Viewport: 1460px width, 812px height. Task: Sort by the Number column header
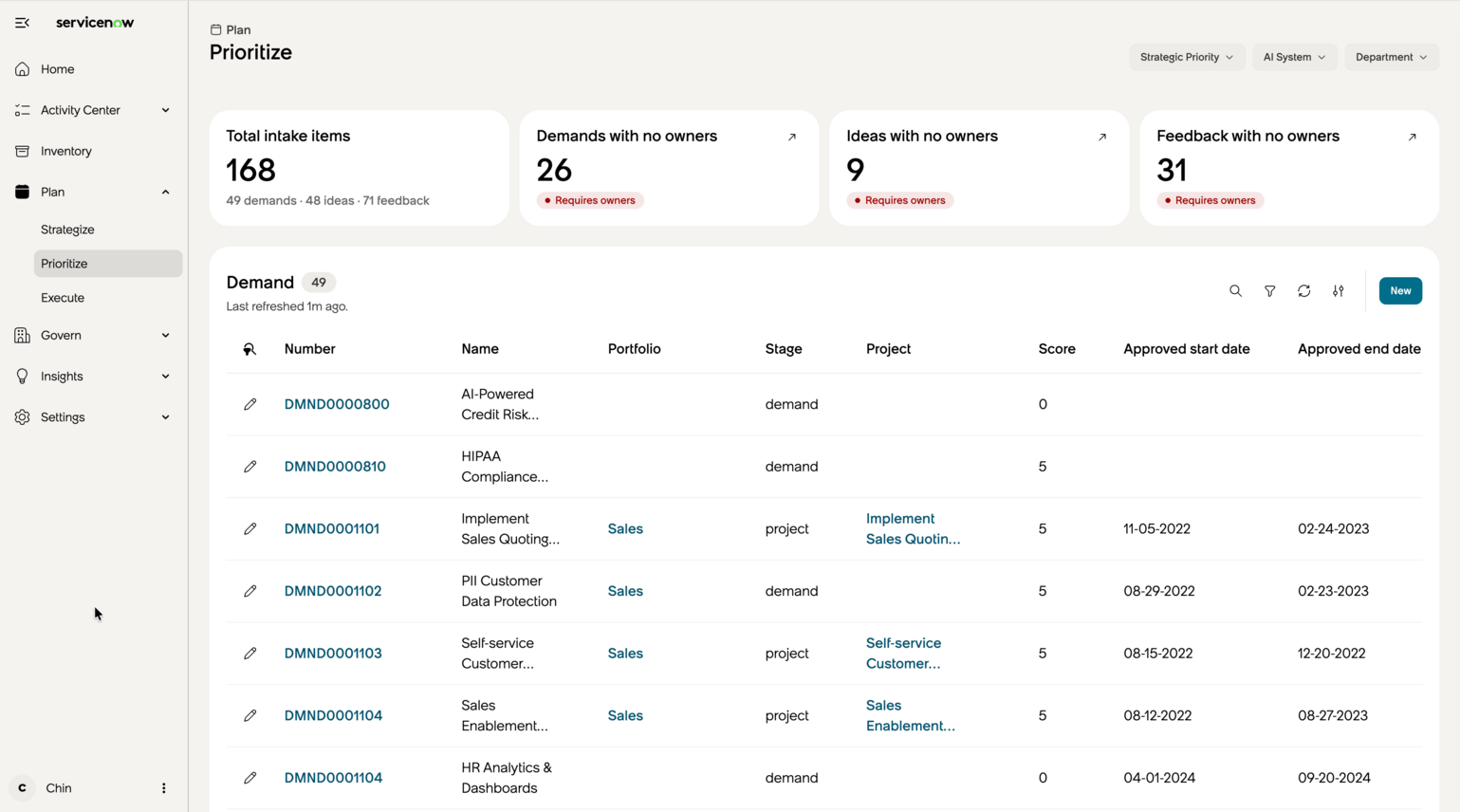pos(309,349)
